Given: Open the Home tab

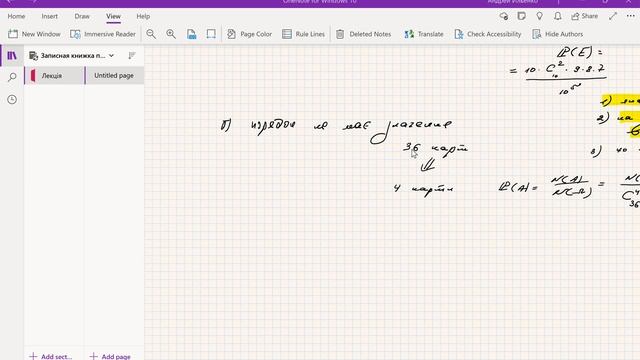Looking at the screenshot, I should tap(16, 16).
